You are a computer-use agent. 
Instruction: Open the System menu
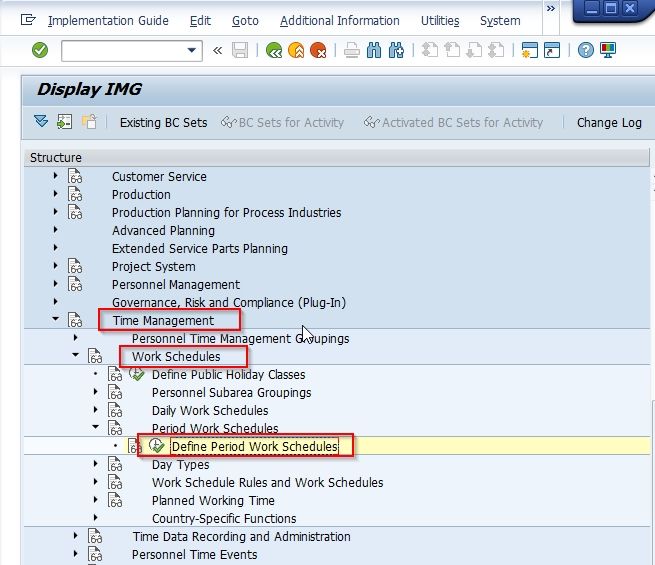[500, 20]
